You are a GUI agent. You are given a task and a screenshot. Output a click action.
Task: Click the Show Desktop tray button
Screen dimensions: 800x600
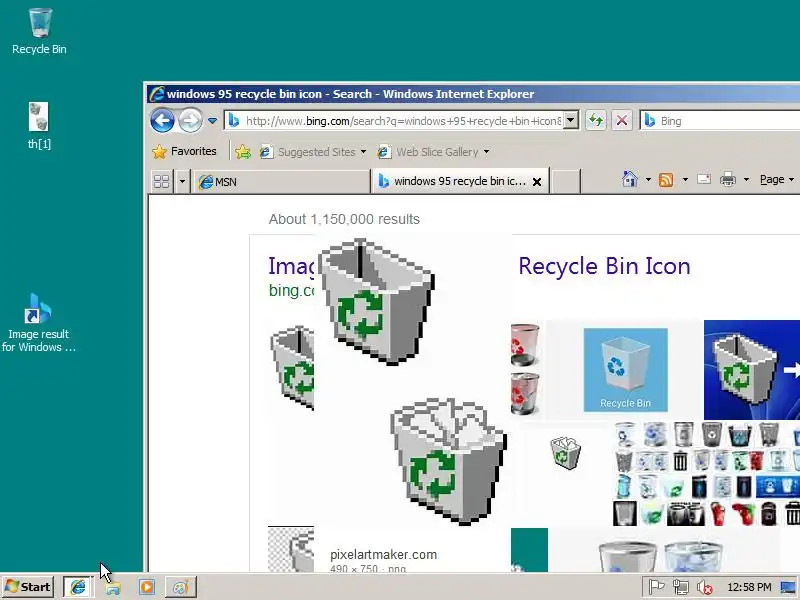click(789, 587)
